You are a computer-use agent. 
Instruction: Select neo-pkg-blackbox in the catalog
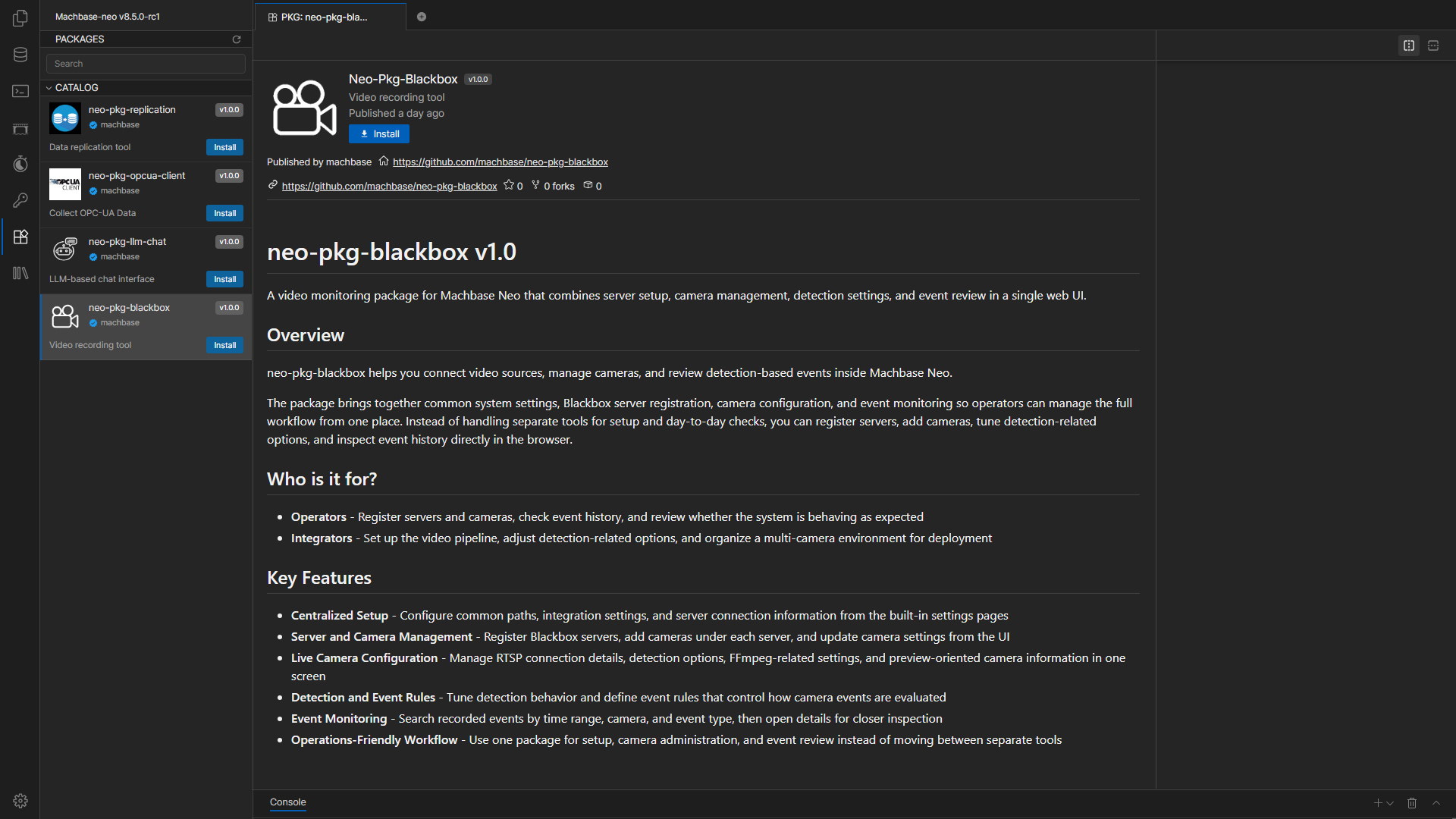[x=146, y=327]
